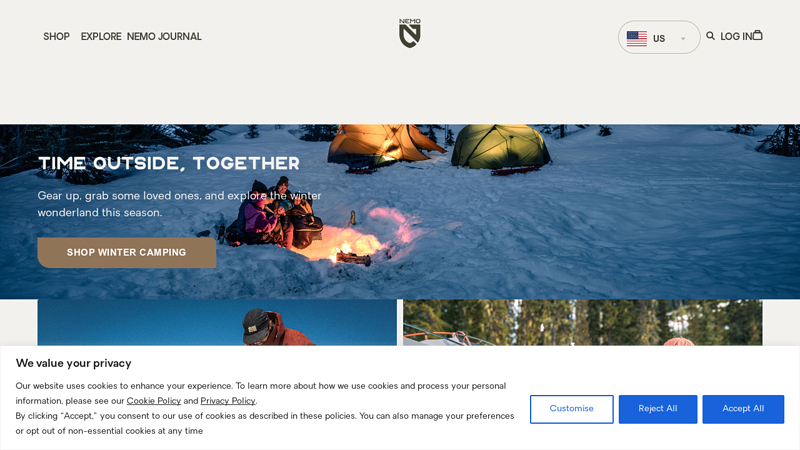Open the Privacy Policy link
Image resolution: width=800 pixels, height=450 pixels.
coord(228,401)
